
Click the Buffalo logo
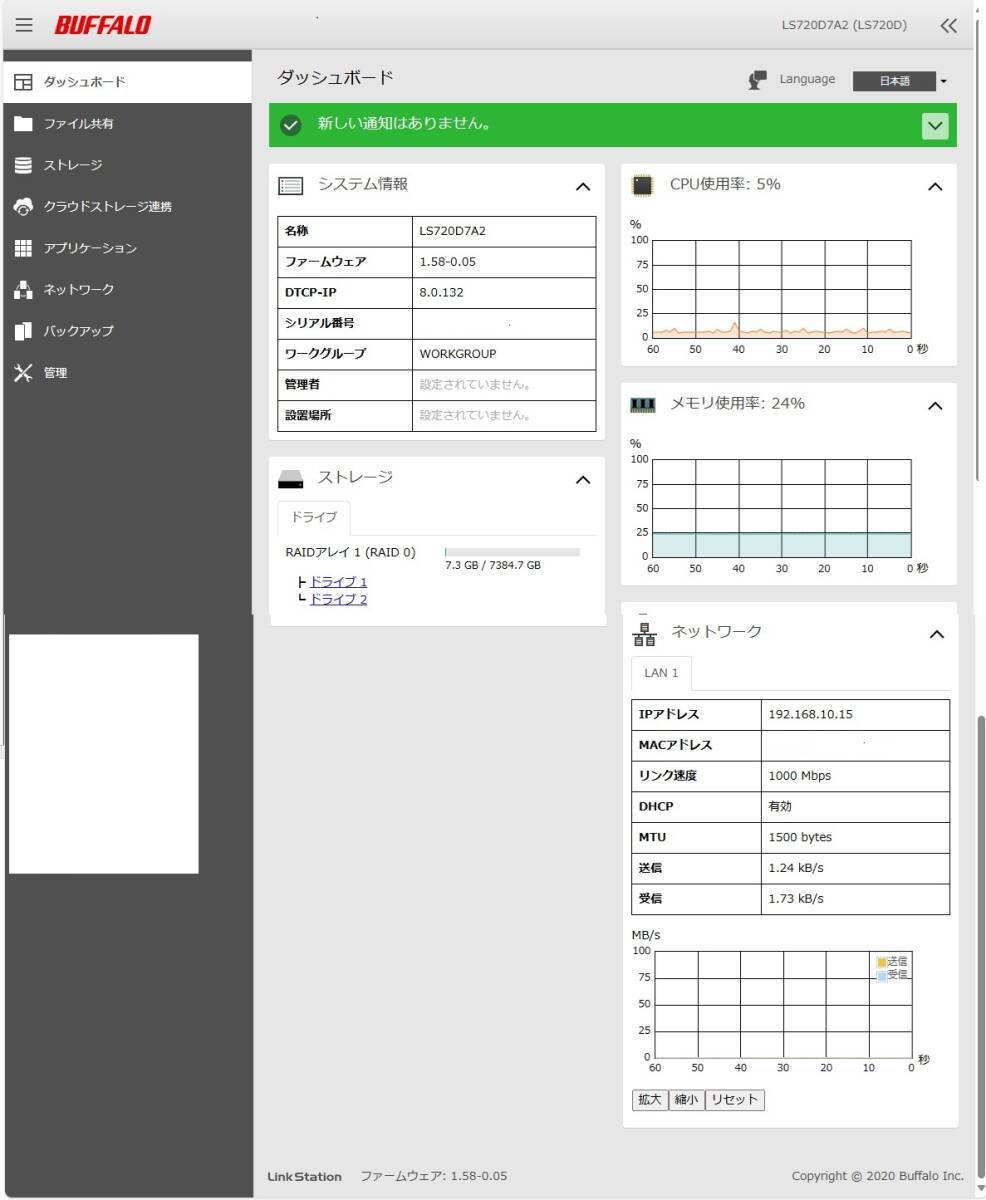(x=103, y=25)
